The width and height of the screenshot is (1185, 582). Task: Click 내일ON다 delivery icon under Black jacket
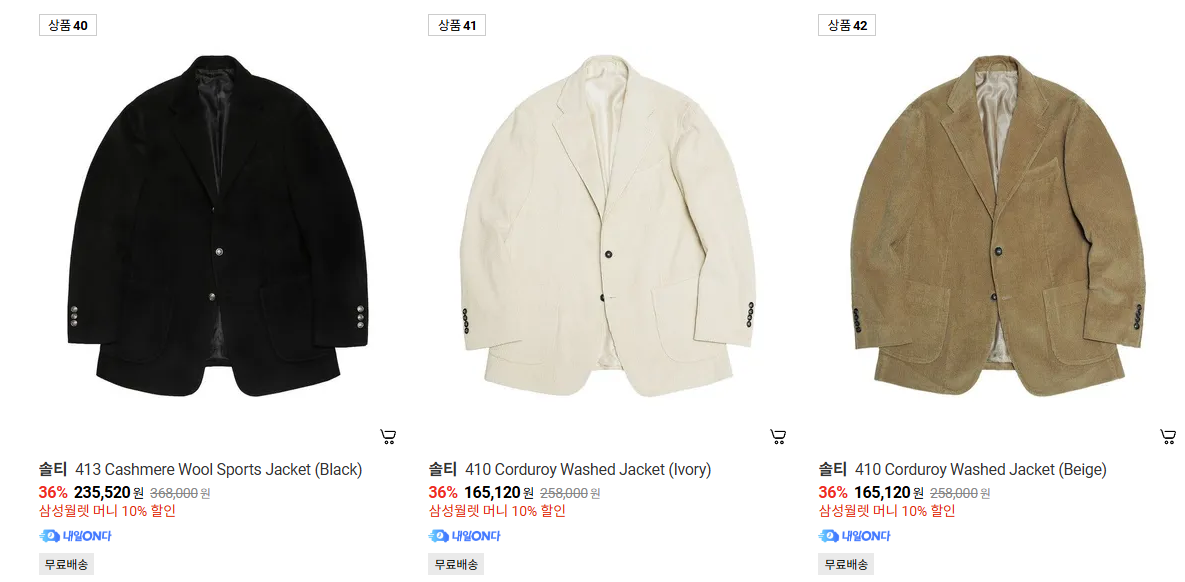pyautogui.click(x=75, y=536)
